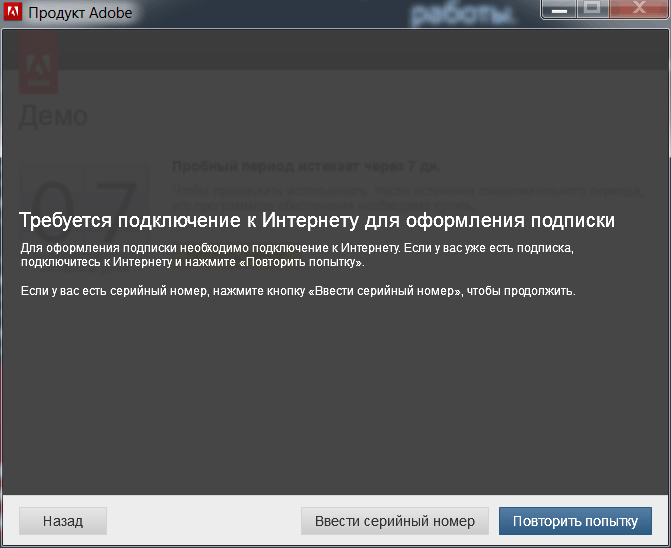Viewport: 671px width, 548px height.
Task: Minimize the Продукт Adobe window
Action: point(559,9)
